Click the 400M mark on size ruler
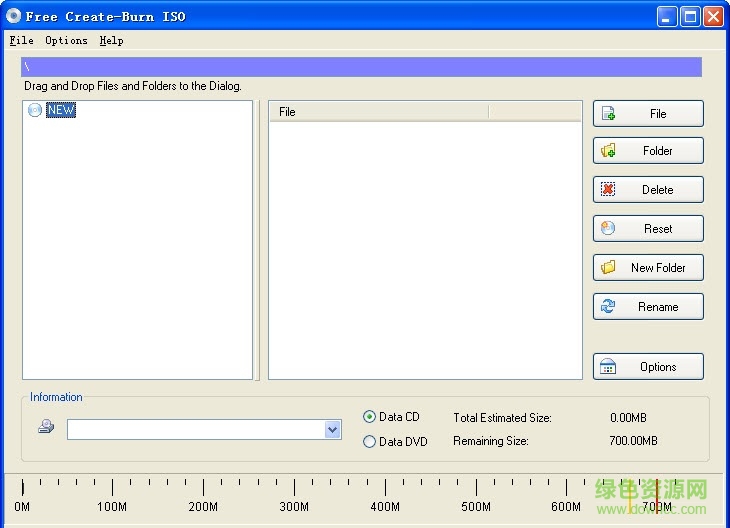The image size is (730, 528). point(385,489)
